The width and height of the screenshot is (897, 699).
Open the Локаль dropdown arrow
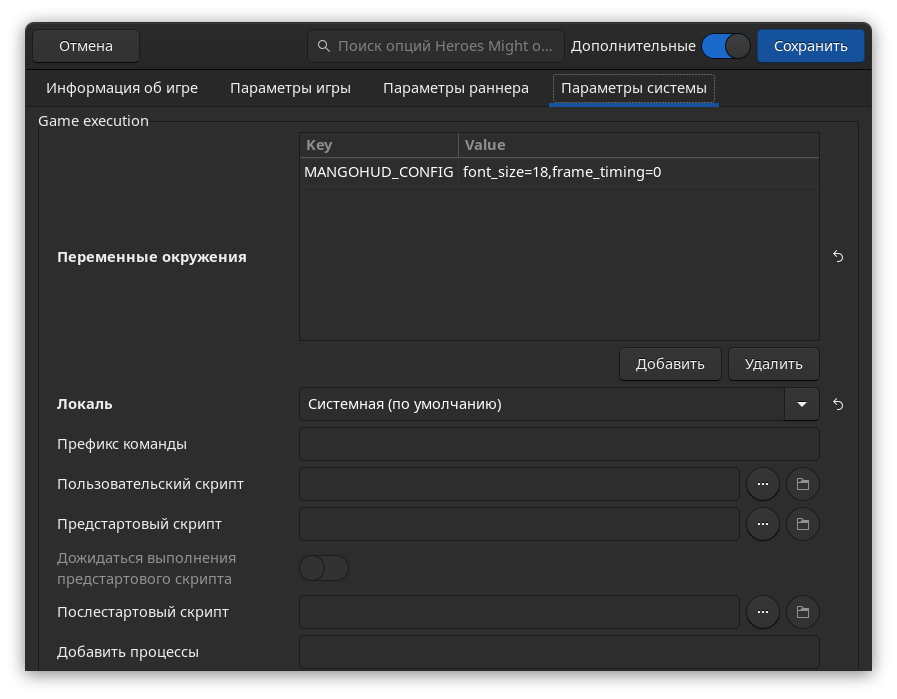coord(801,404)
